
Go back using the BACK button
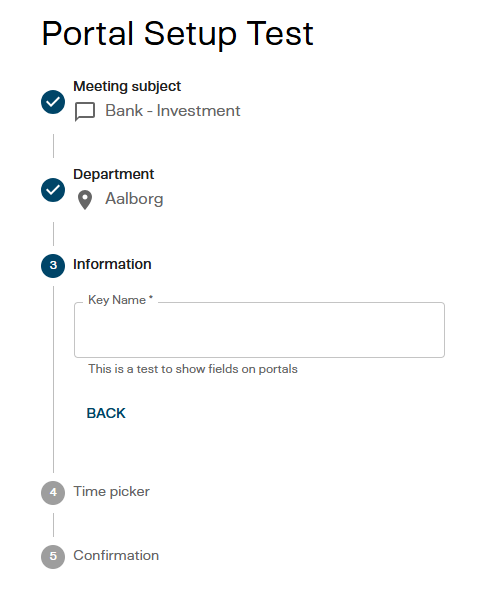(x=106, y=413)
